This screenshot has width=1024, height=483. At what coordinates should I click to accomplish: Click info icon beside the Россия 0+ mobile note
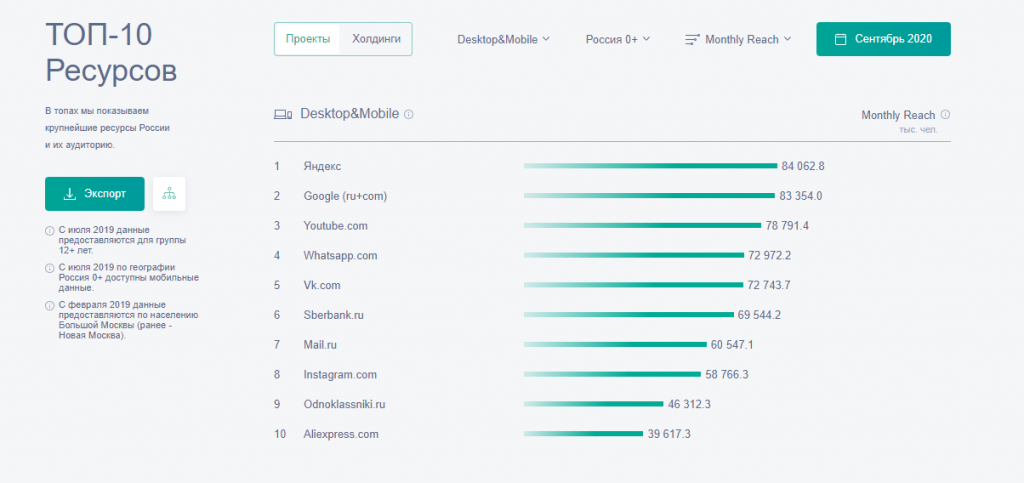pos(50,268)
